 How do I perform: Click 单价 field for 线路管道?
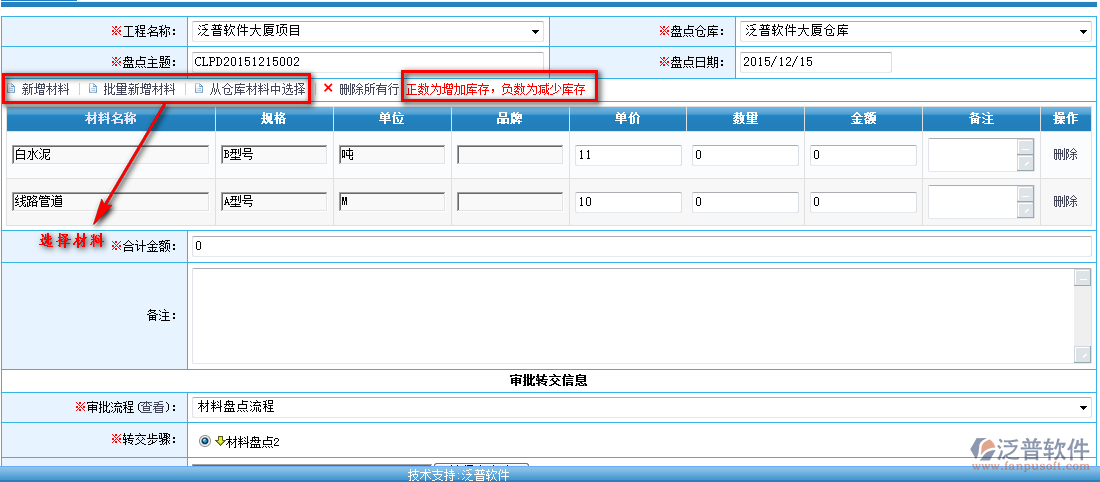tap(628, 201)
